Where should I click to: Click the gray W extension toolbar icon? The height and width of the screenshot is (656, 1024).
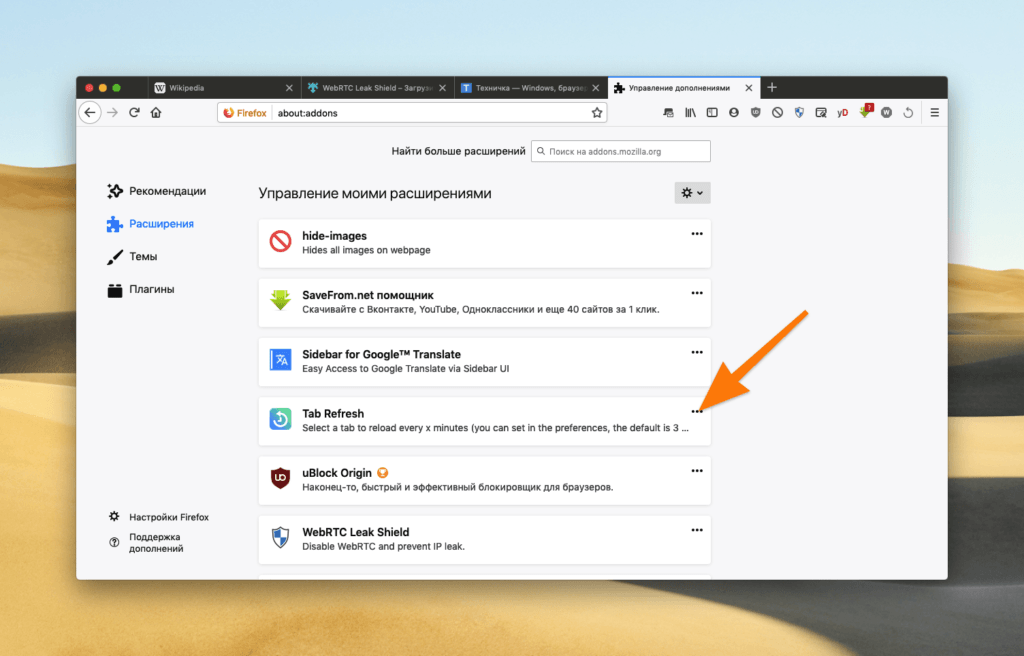[886, 112]
